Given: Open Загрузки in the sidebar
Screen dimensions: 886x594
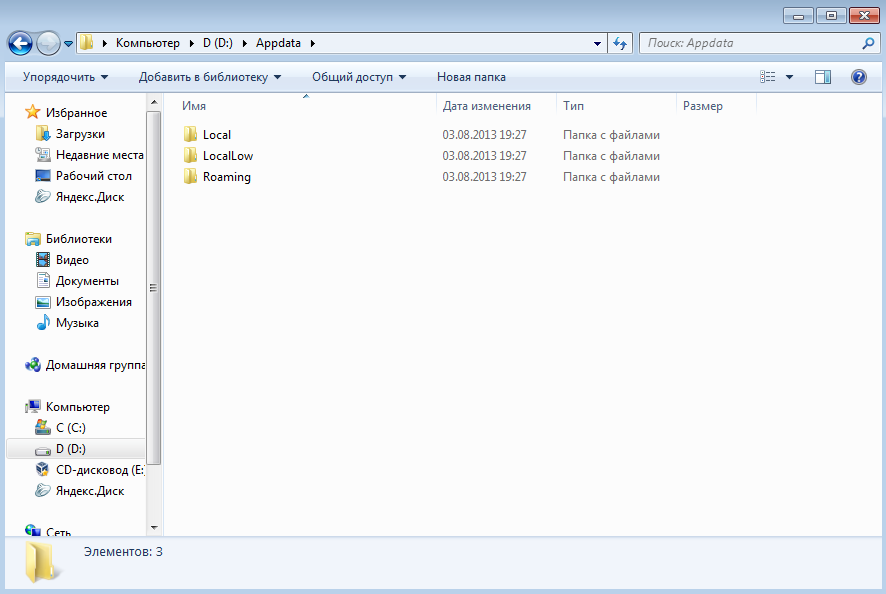Looking at the screenshot, I should (x=80, y=134).
